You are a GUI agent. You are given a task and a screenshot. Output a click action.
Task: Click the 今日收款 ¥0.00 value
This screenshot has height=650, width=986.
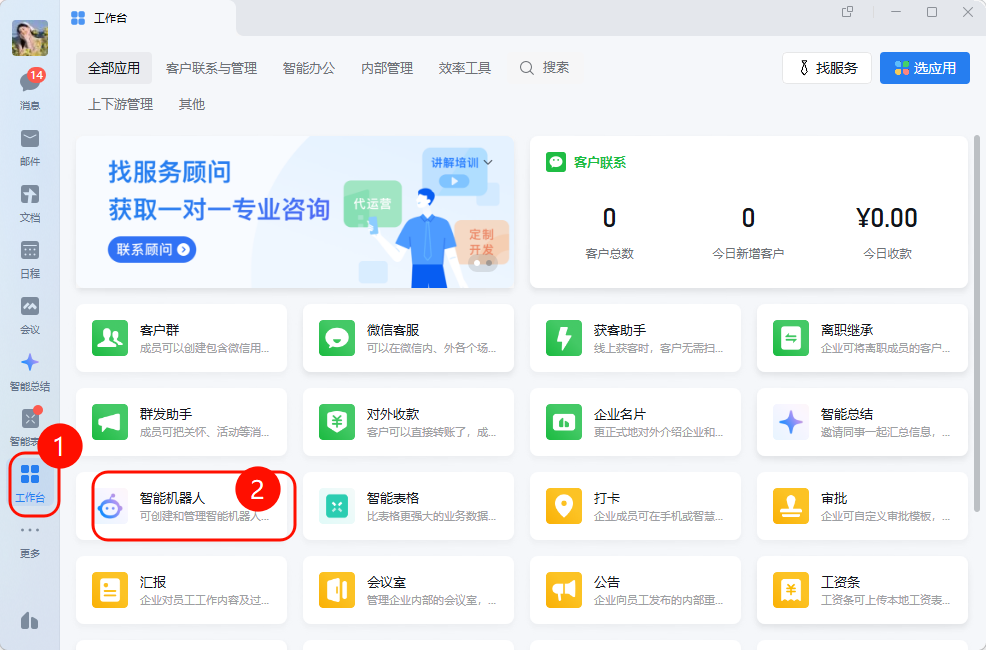click(x=887, y=218)
